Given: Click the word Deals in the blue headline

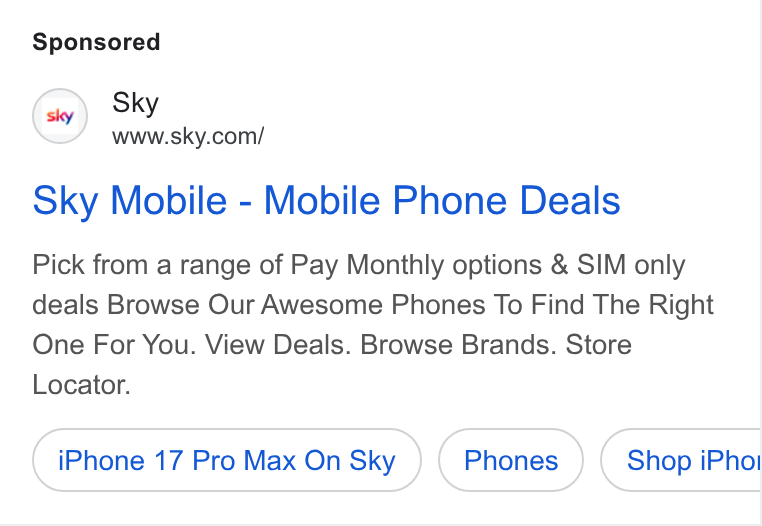Looking at the screenshot, I should [570, 200].
